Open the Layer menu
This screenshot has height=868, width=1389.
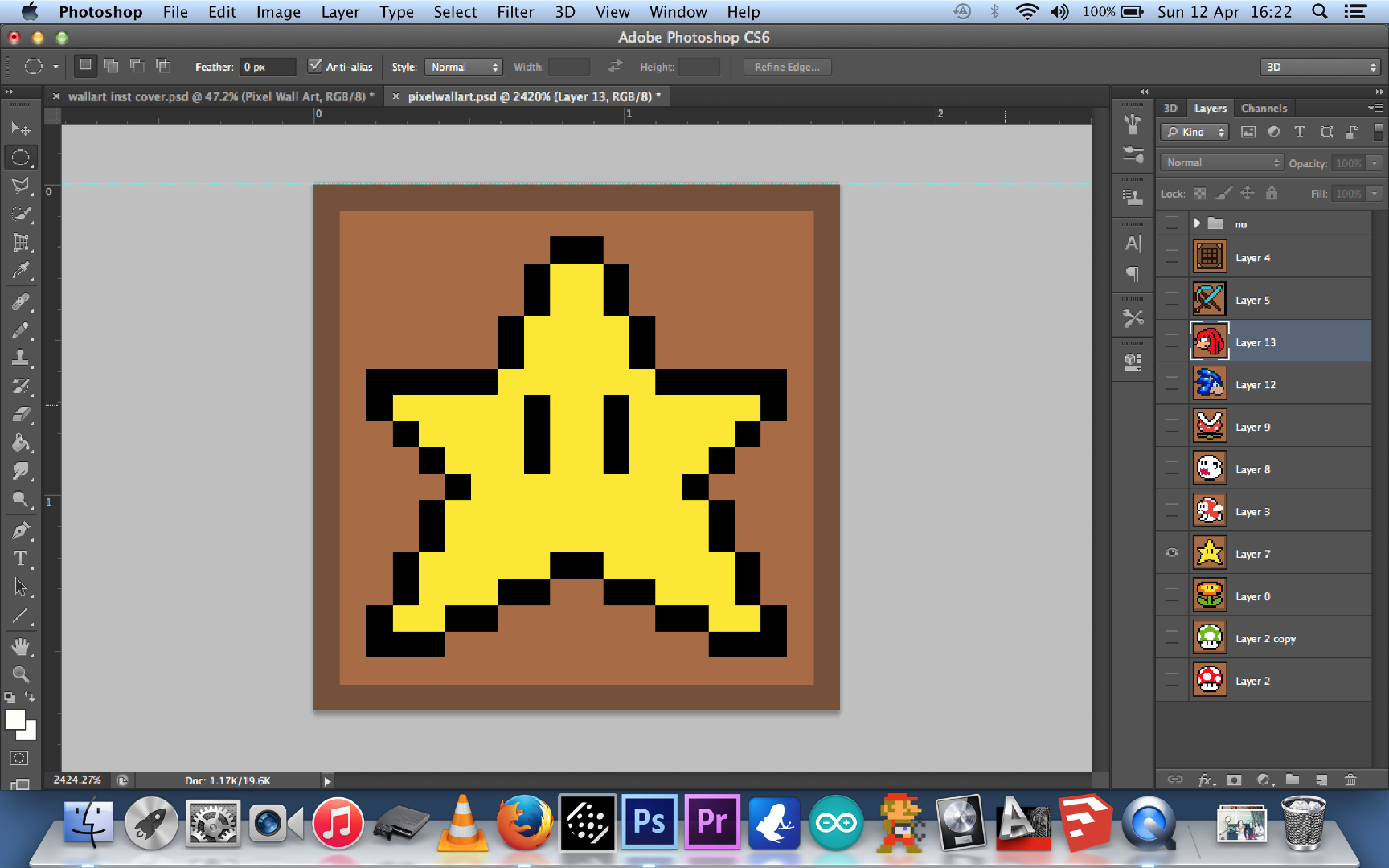coord(340,12)
